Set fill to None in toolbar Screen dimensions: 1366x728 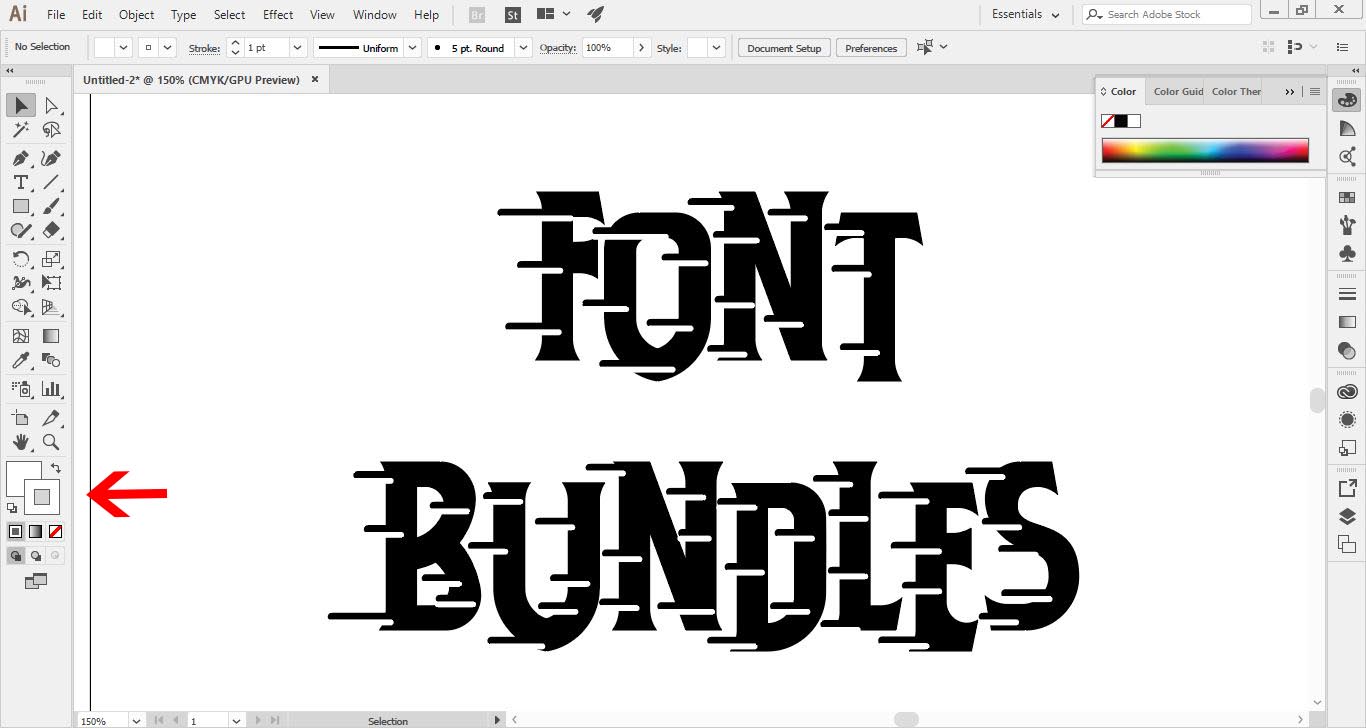56,531
